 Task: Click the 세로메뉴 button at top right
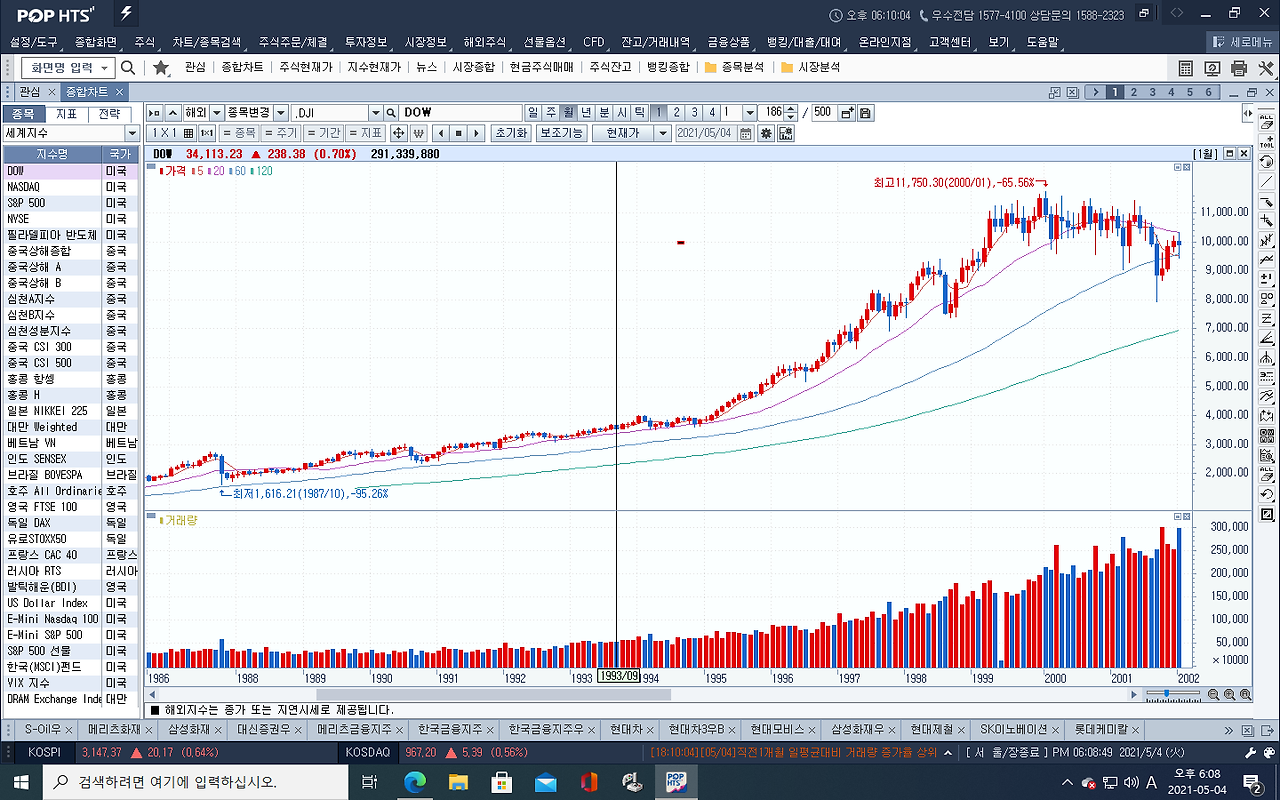[1243, 42]
